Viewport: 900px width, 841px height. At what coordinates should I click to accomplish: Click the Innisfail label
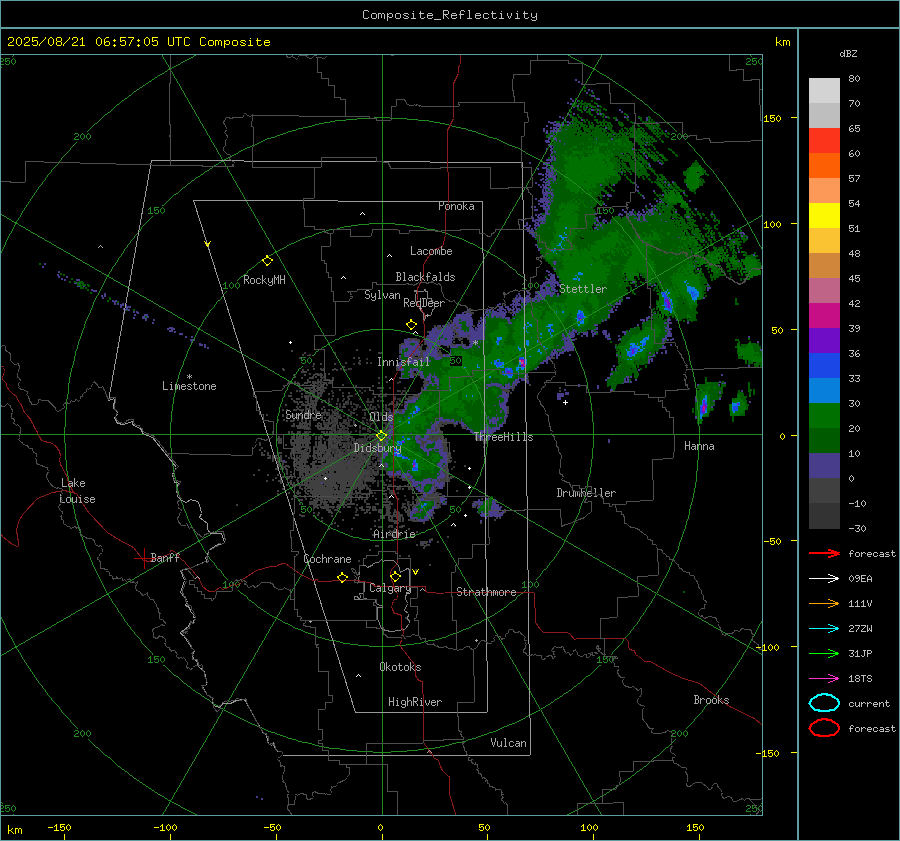[x=403, y=362]
